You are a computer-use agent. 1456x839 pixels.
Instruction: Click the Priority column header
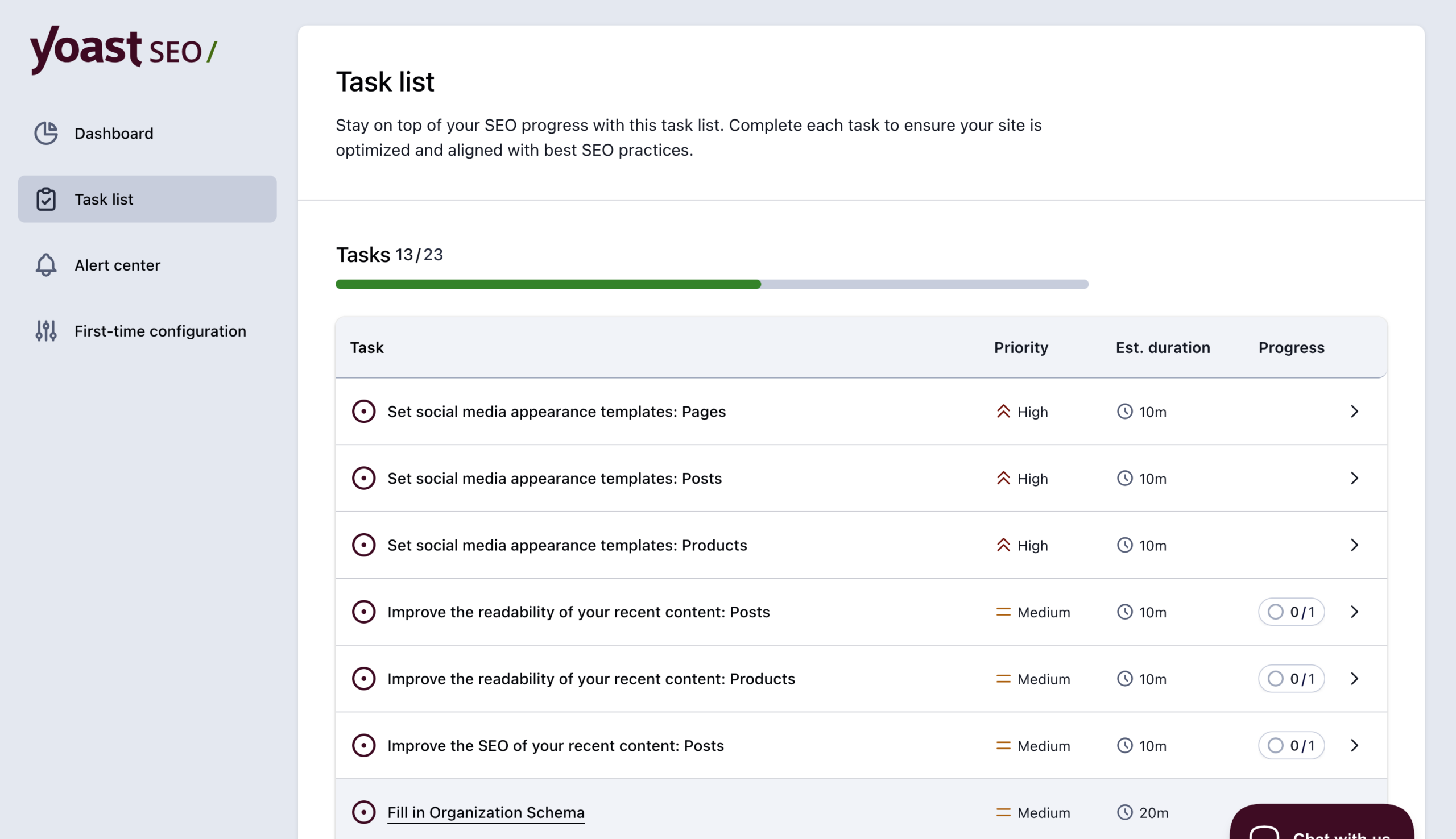(1021, 347)
